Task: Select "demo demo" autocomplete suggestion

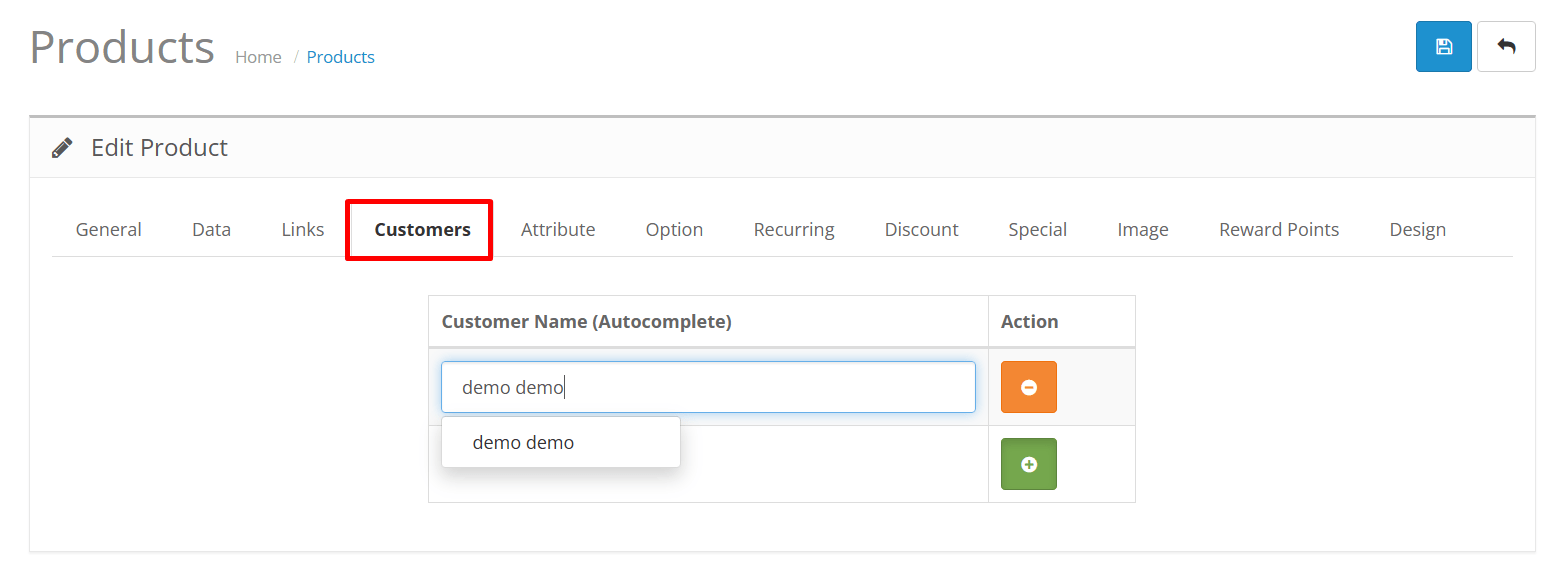Action: (x=523, y=442)
